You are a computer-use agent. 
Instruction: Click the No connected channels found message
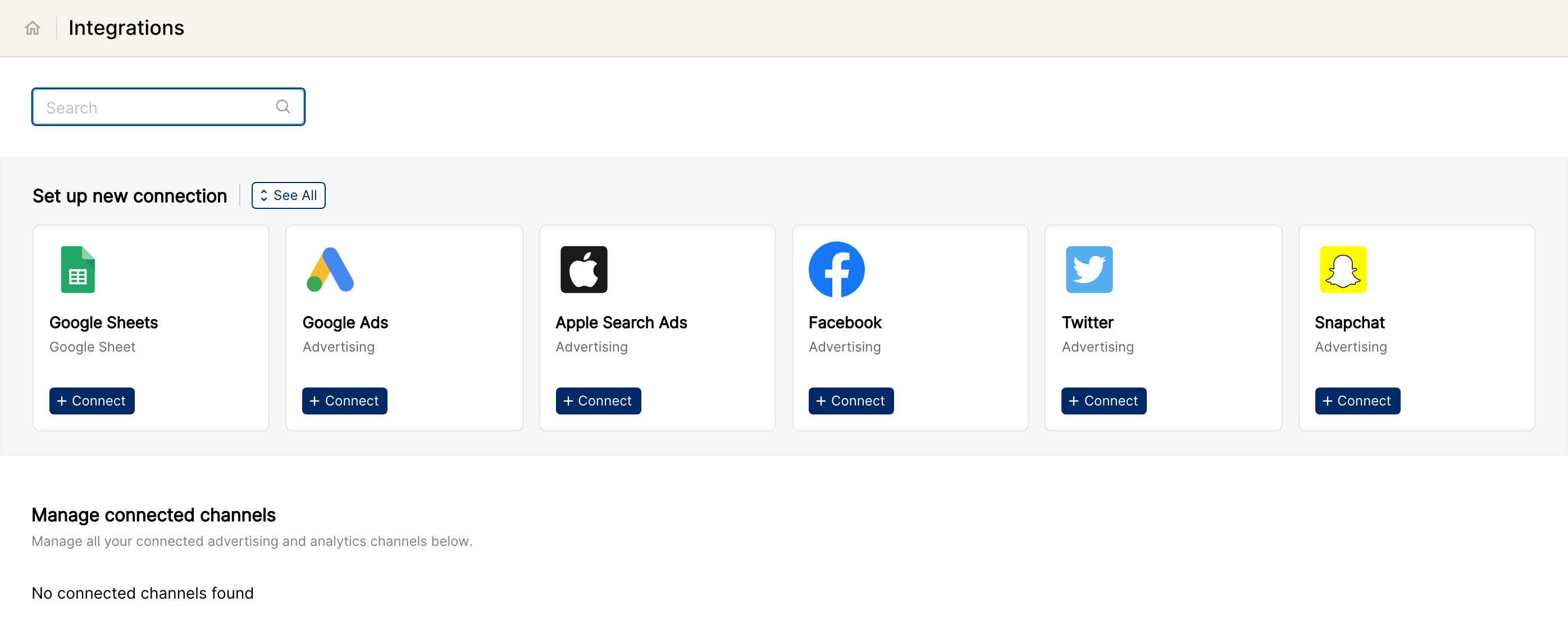click(x=143, y=593)
